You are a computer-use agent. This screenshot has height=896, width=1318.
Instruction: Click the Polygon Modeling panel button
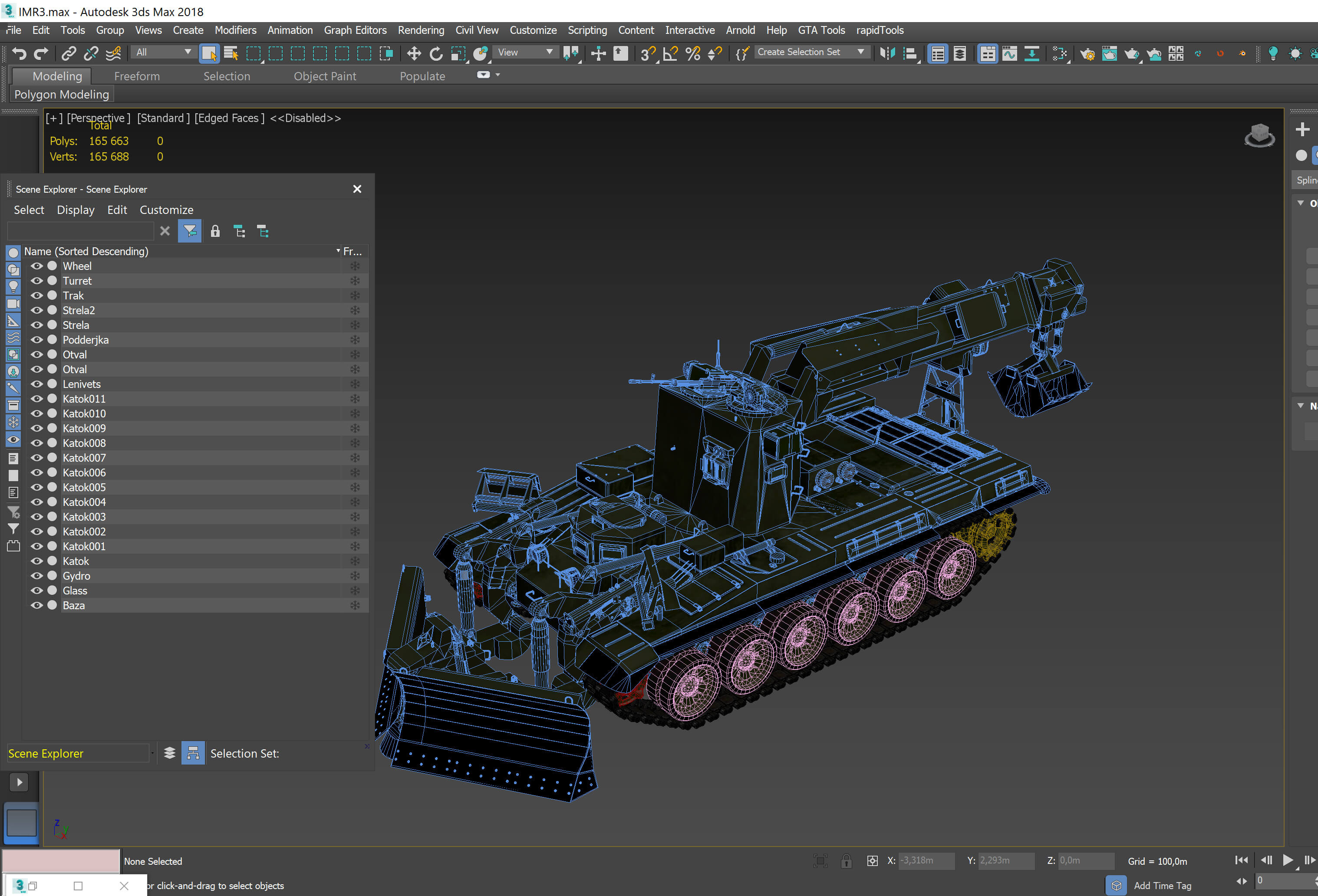coord(61,94)
